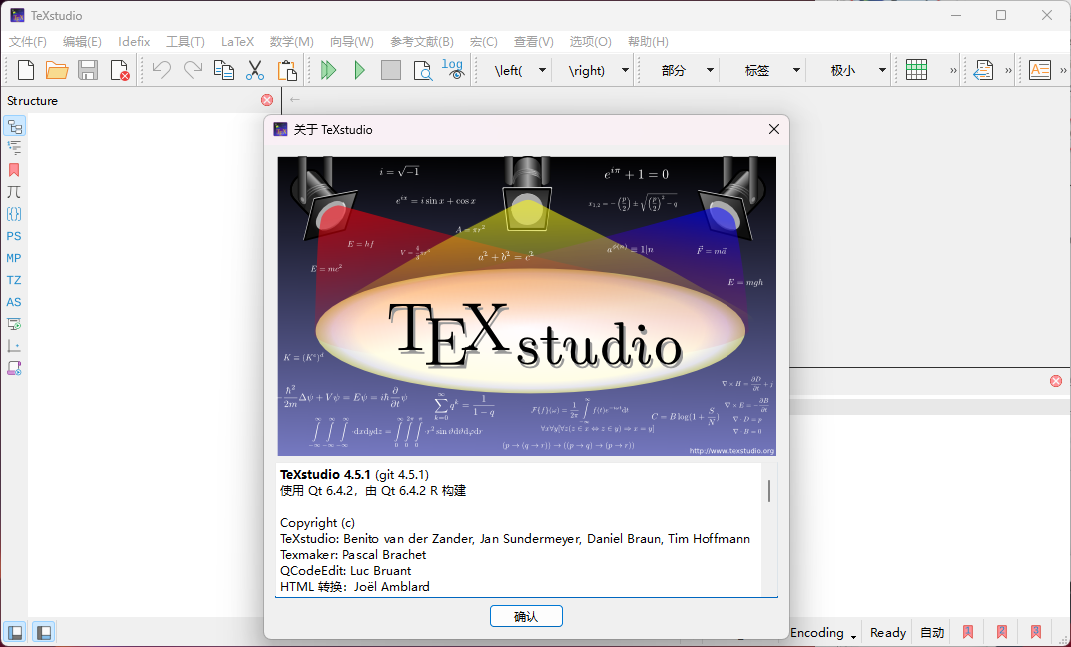Close the Structure panel with the red X

coord(267,100)
